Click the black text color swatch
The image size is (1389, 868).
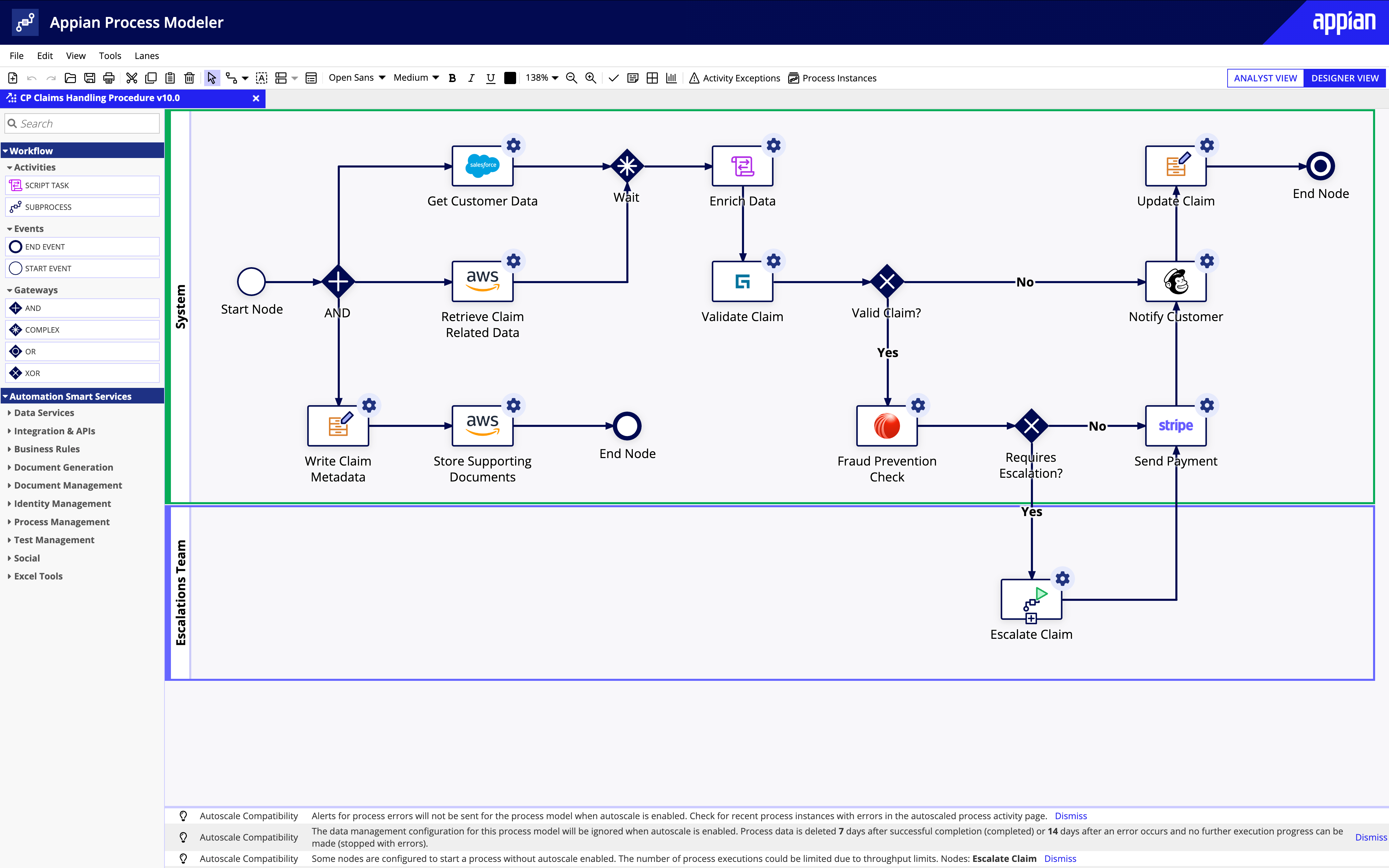tap(510, 78)
